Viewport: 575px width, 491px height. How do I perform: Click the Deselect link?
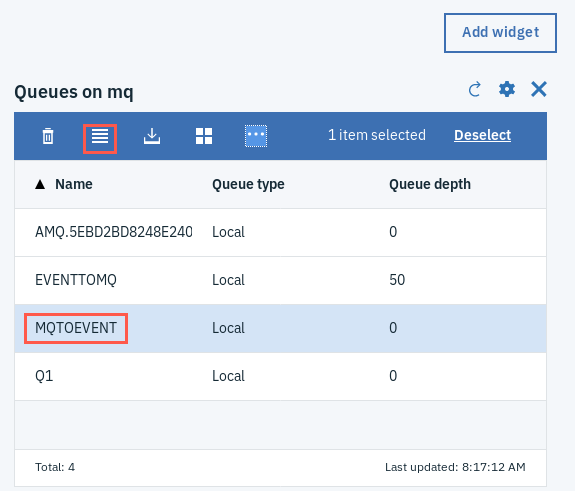point(482,135)
